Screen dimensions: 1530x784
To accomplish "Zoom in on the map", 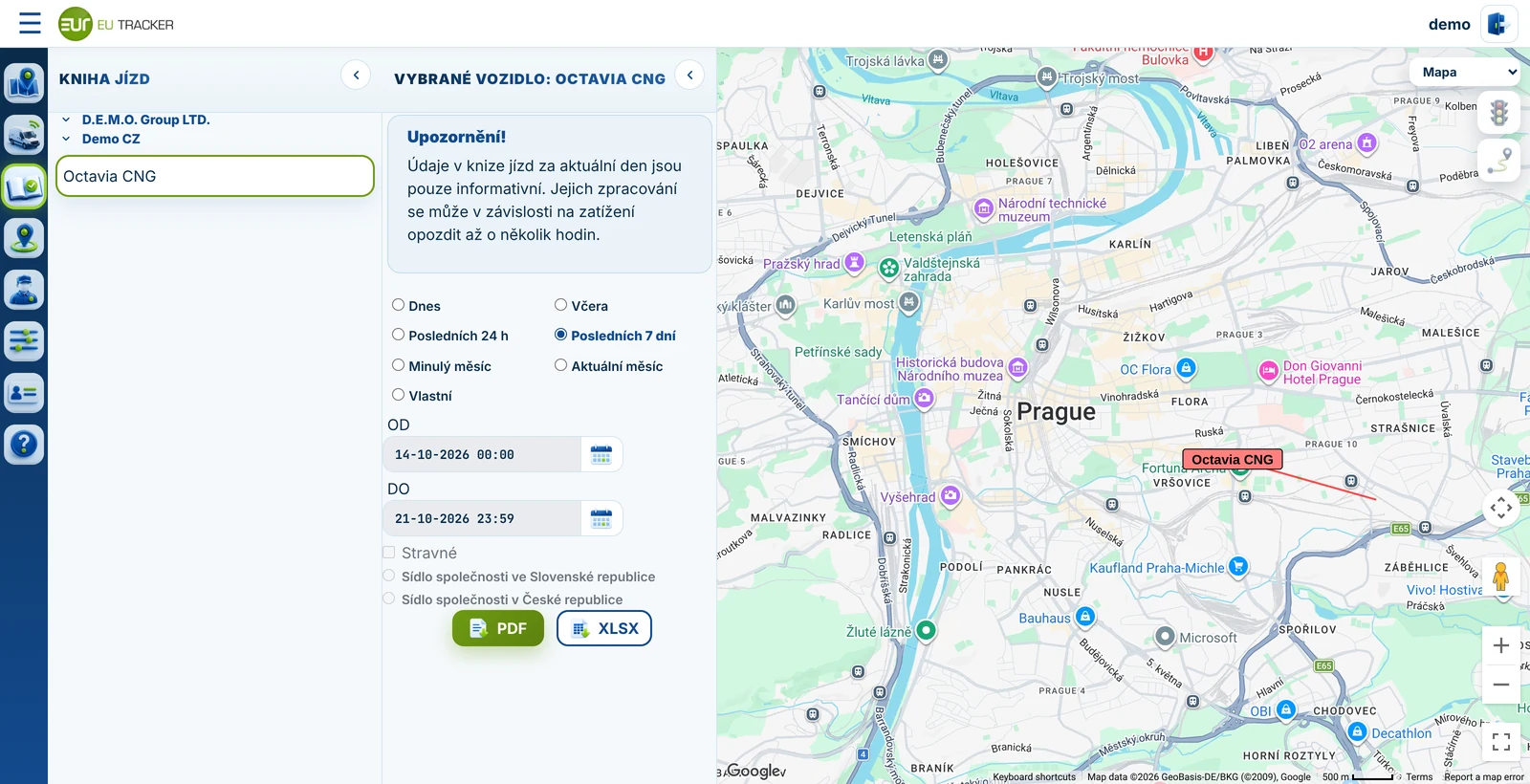I will 1501,645.
